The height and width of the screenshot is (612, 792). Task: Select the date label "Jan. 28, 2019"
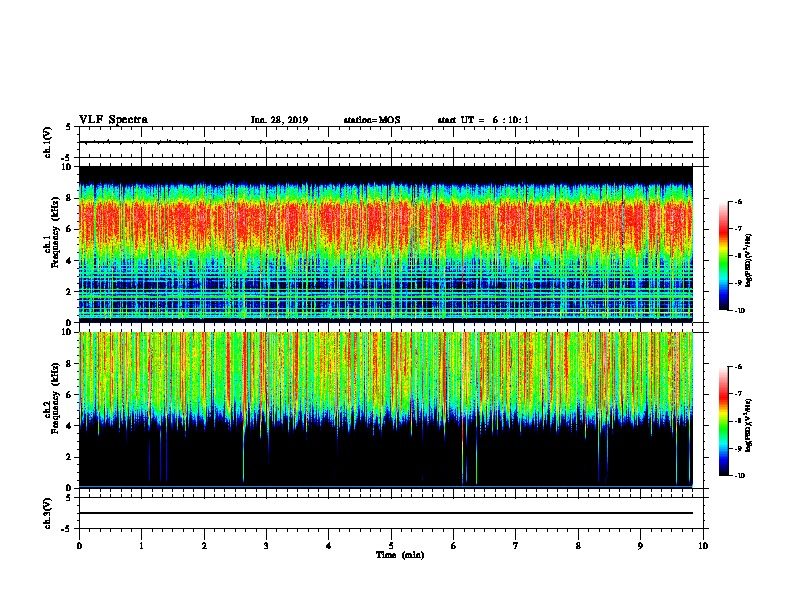pos(279,120)
